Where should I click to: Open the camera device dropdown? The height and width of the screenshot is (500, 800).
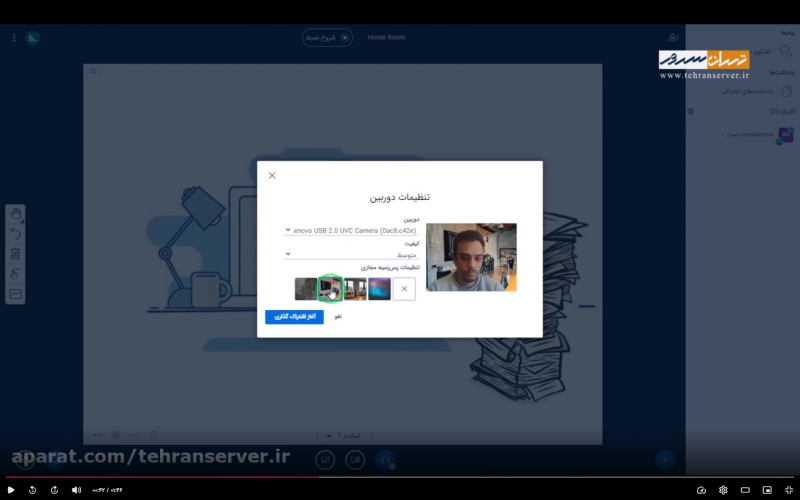click(x=350, y=230)
